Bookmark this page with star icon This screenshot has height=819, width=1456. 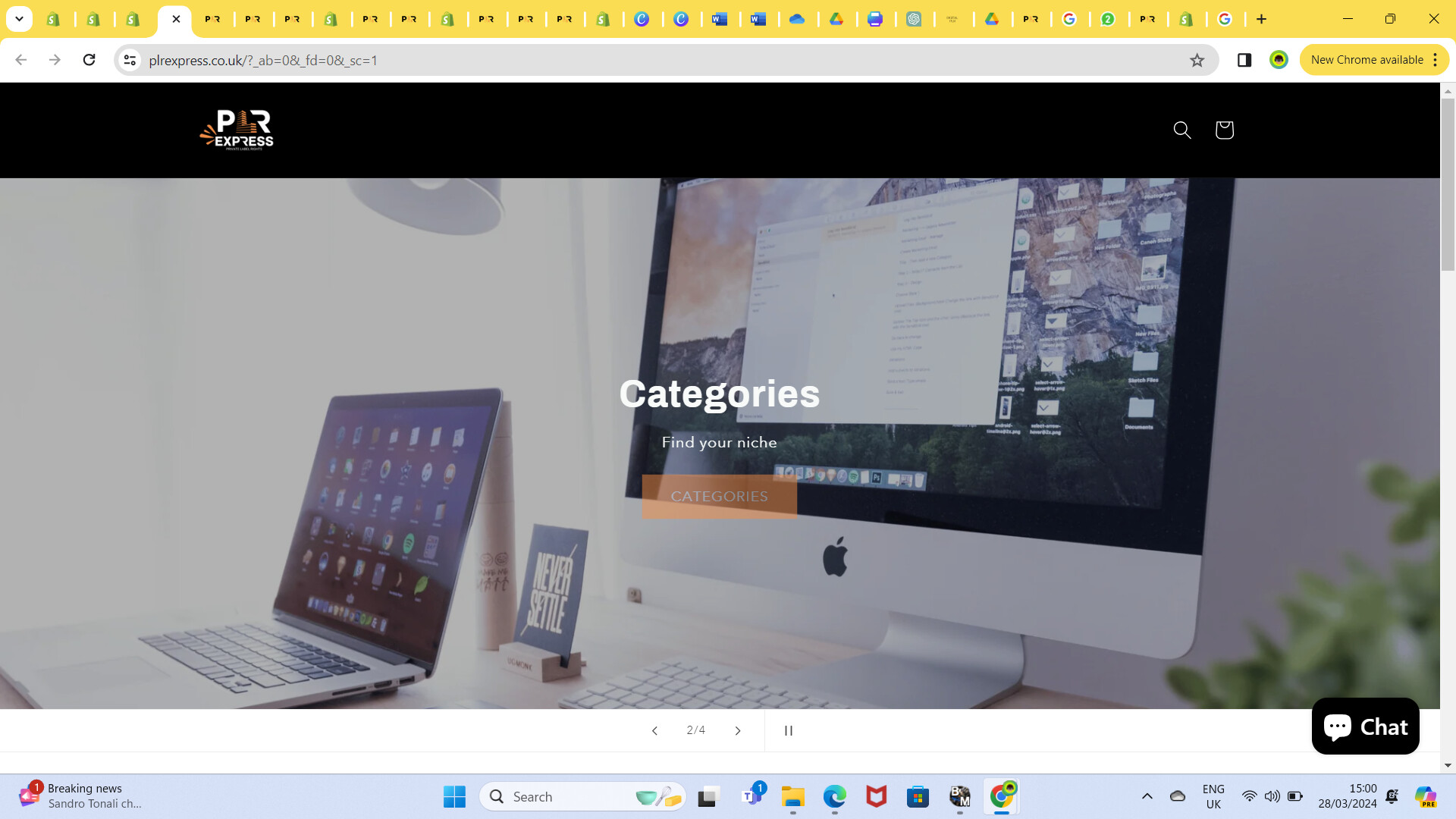[1197, 60]
